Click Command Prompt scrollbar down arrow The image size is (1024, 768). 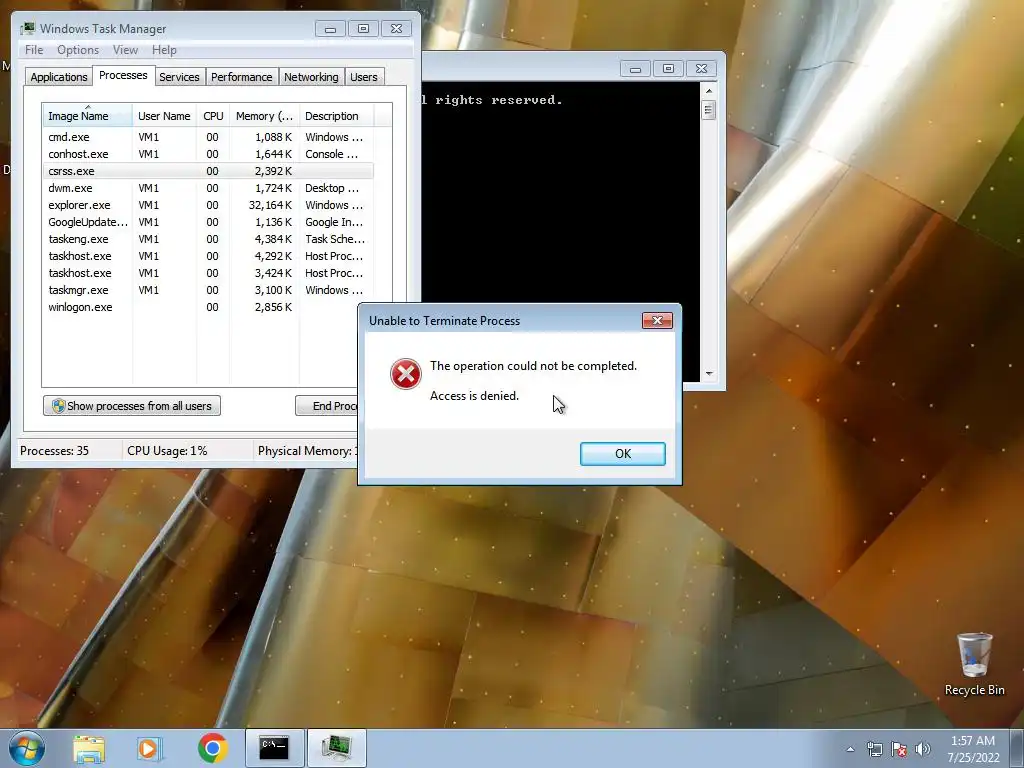tap(709, 374)
